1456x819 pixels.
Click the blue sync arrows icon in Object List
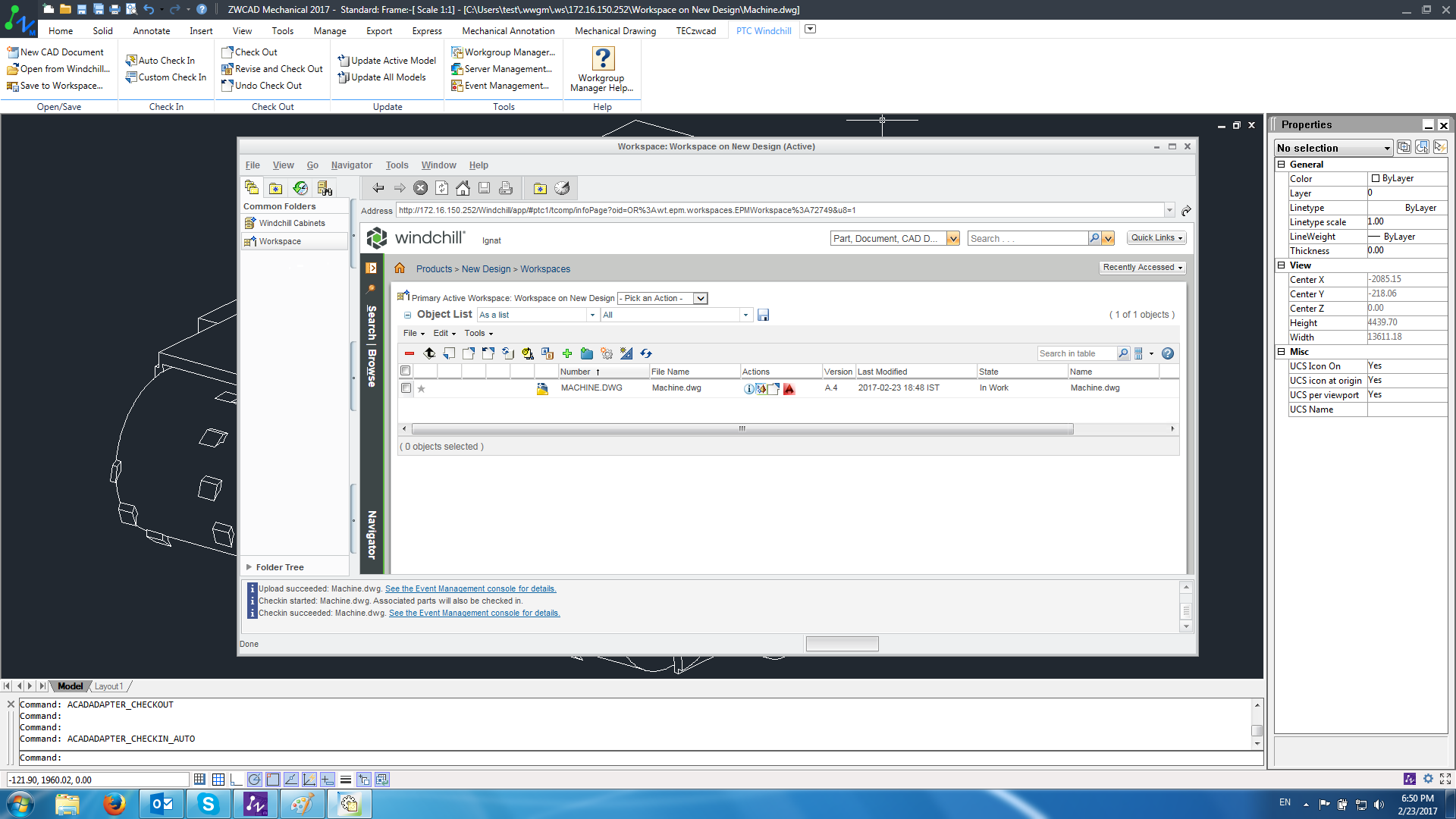pyautogui.click(x=646, y=353)
